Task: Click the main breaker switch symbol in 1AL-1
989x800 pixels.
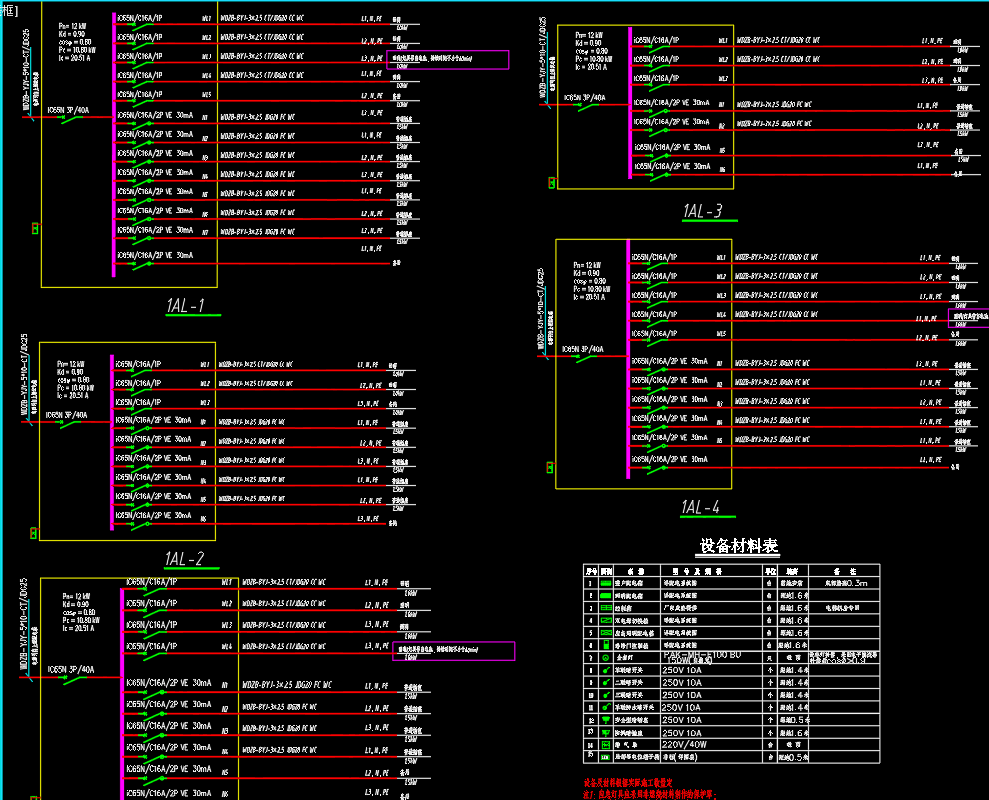Action: tap(70, 117)
